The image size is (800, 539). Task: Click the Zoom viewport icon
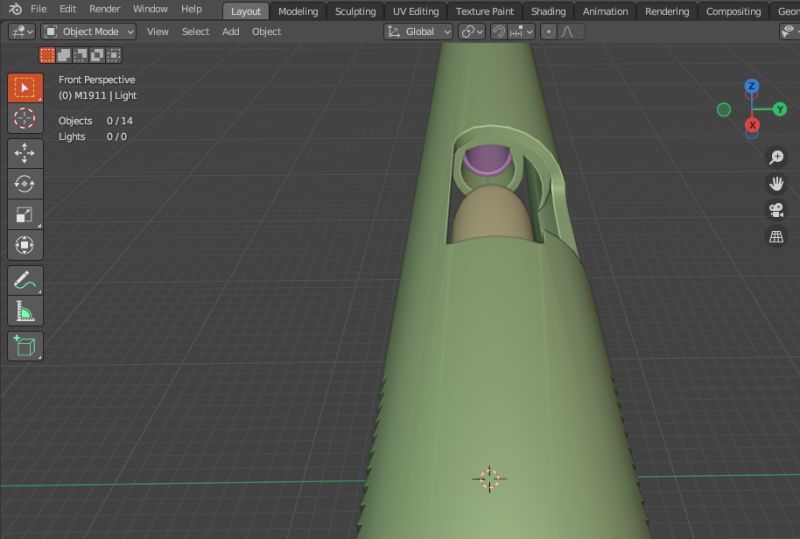[x=776, y=157]
